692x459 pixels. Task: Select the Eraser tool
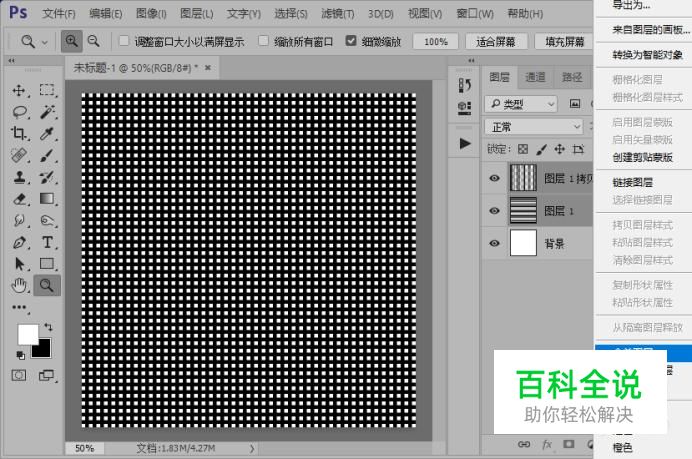[x=19, y=199]
